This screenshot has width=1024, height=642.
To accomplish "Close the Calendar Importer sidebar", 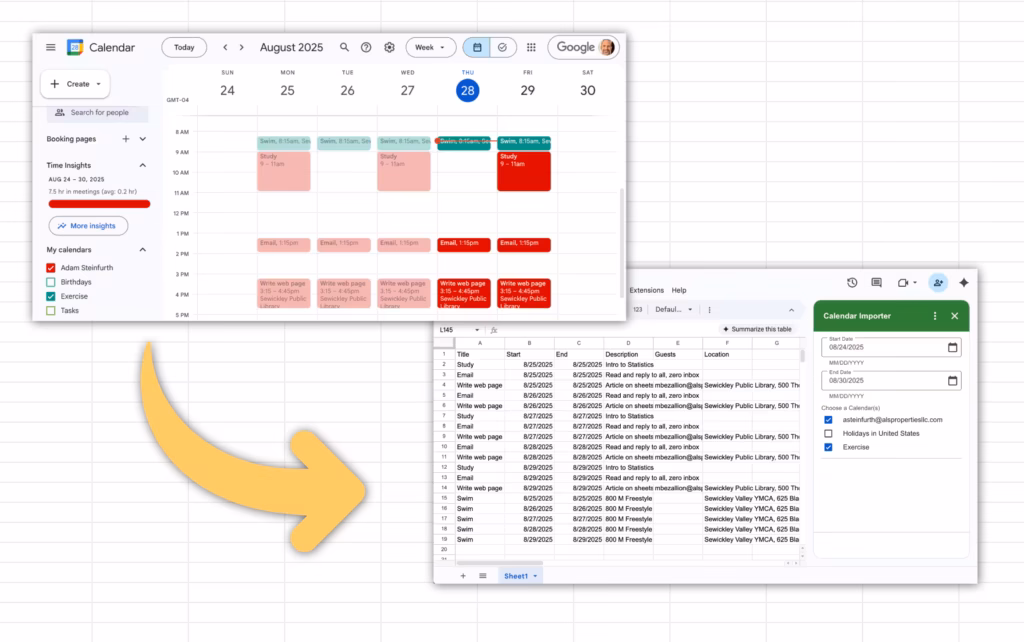I will coord(955,315).
